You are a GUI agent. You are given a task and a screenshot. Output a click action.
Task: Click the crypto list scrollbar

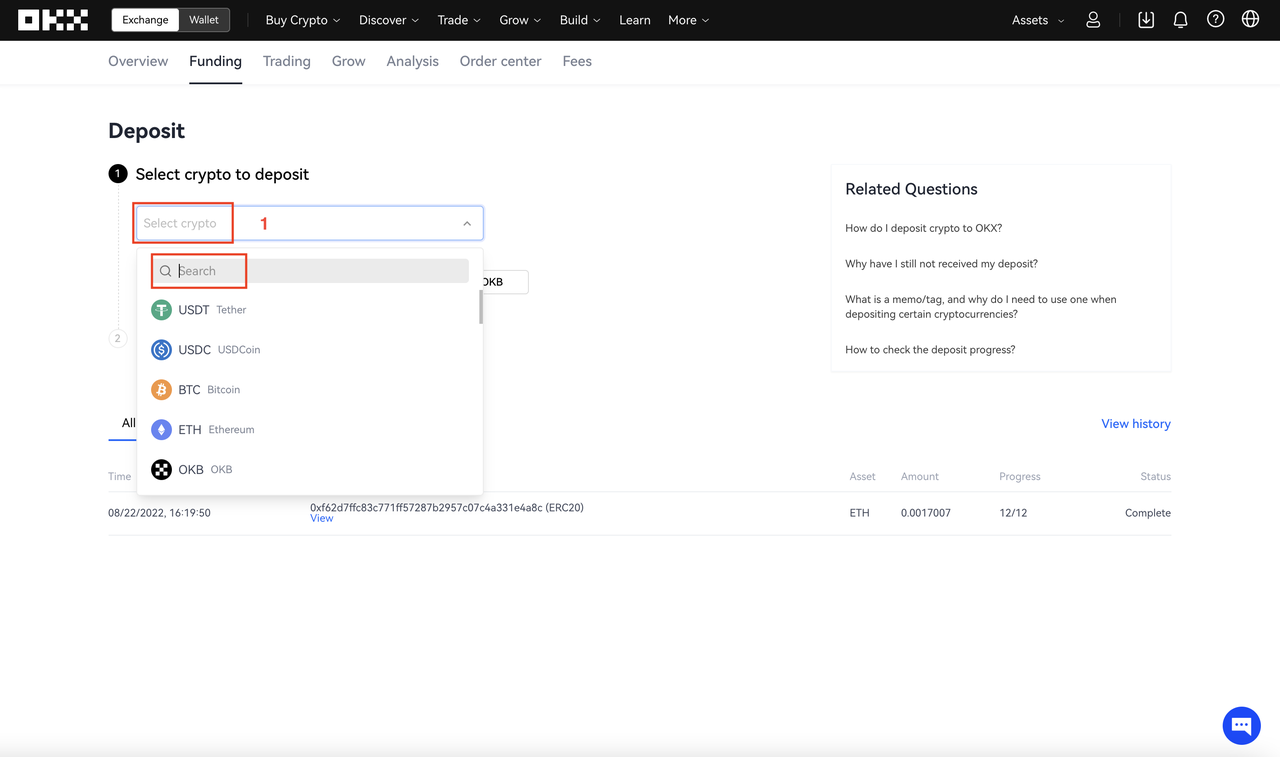click(481, 308)
